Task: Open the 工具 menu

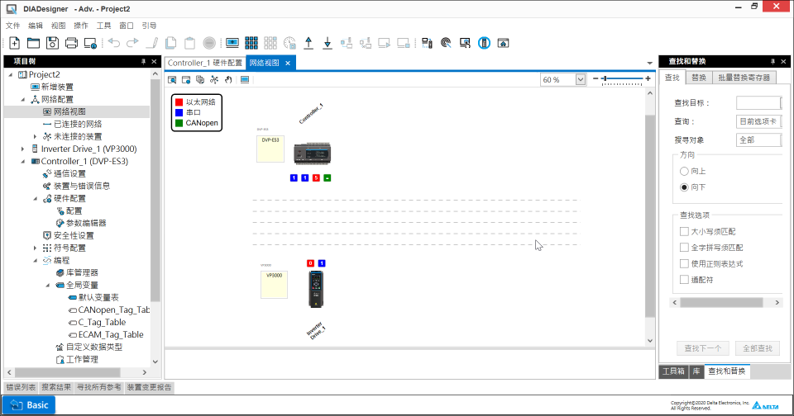Action: 103,24
